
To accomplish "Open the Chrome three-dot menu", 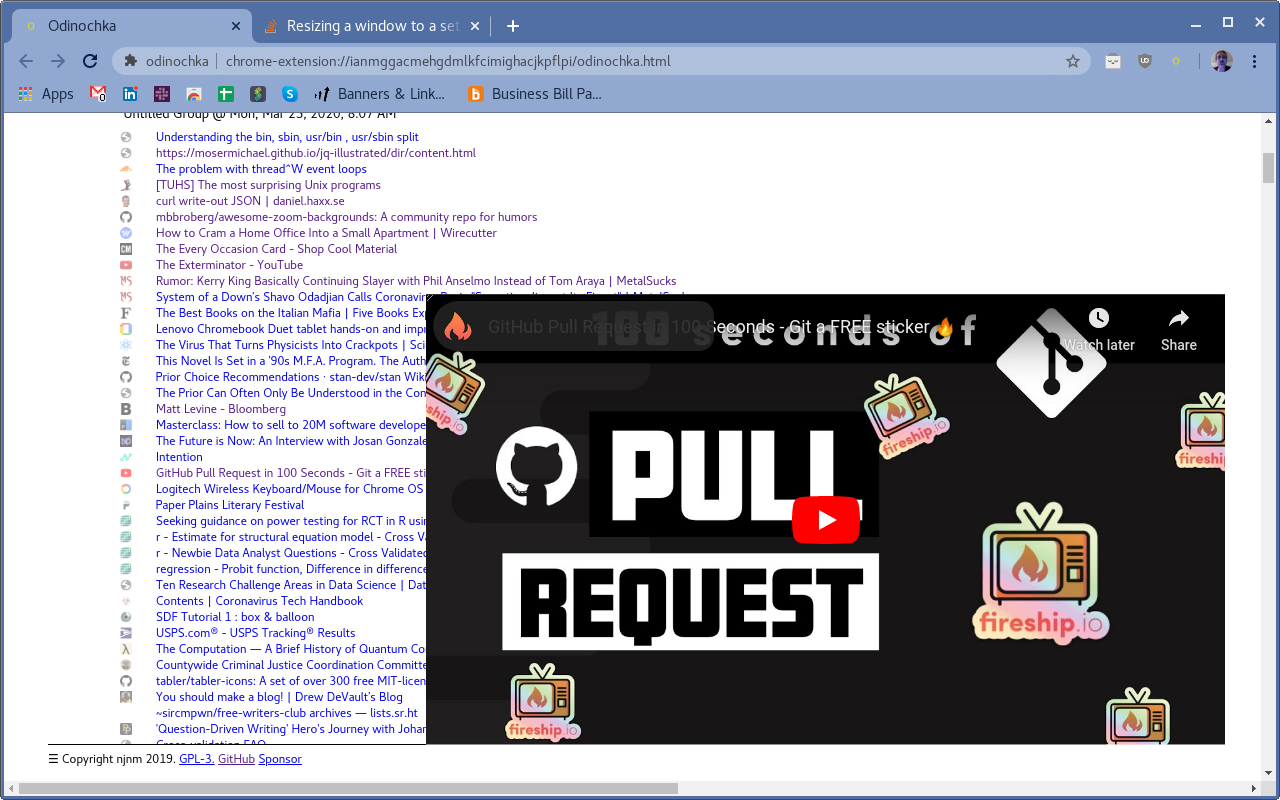I will pos(1255,61).
